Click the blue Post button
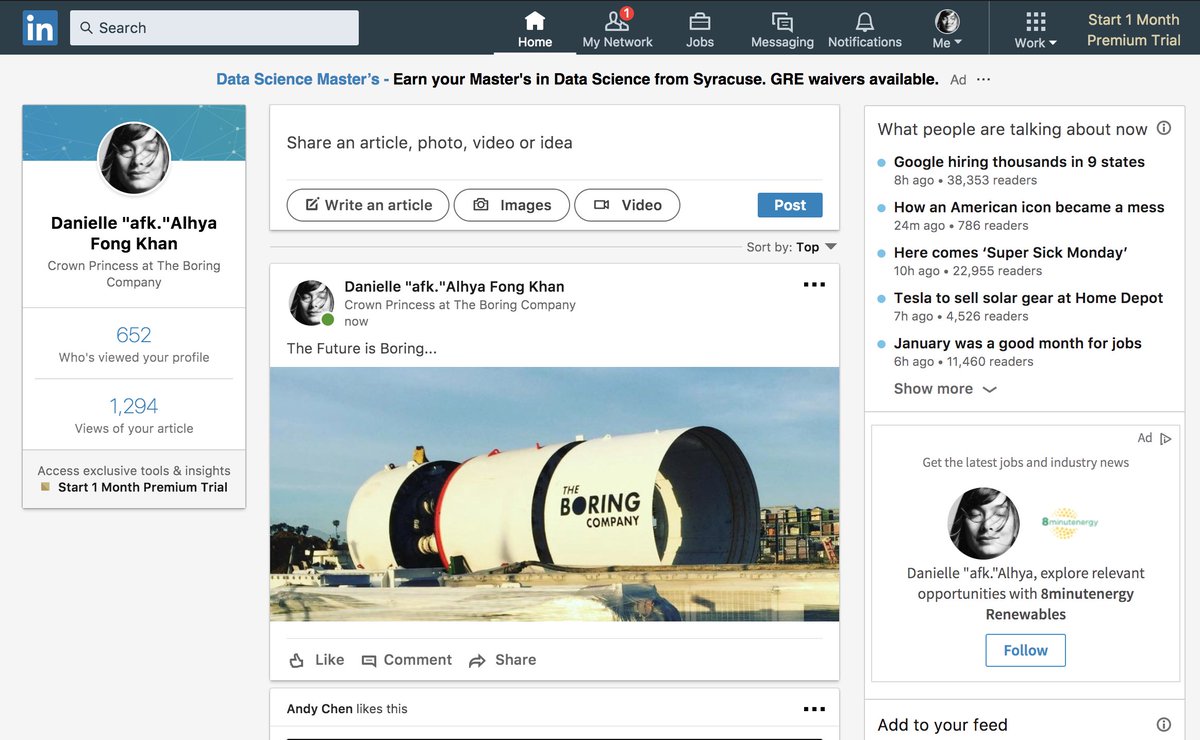 pos(790,205)
